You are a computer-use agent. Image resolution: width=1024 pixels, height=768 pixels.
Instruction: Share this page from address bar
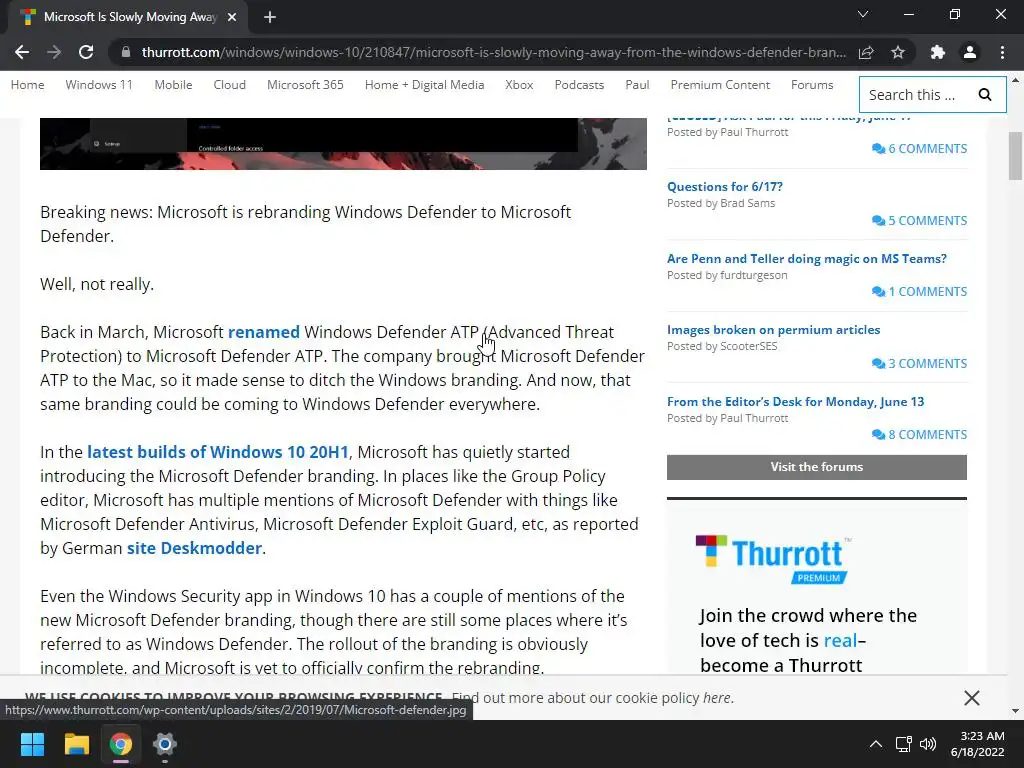tap(866, 52)
